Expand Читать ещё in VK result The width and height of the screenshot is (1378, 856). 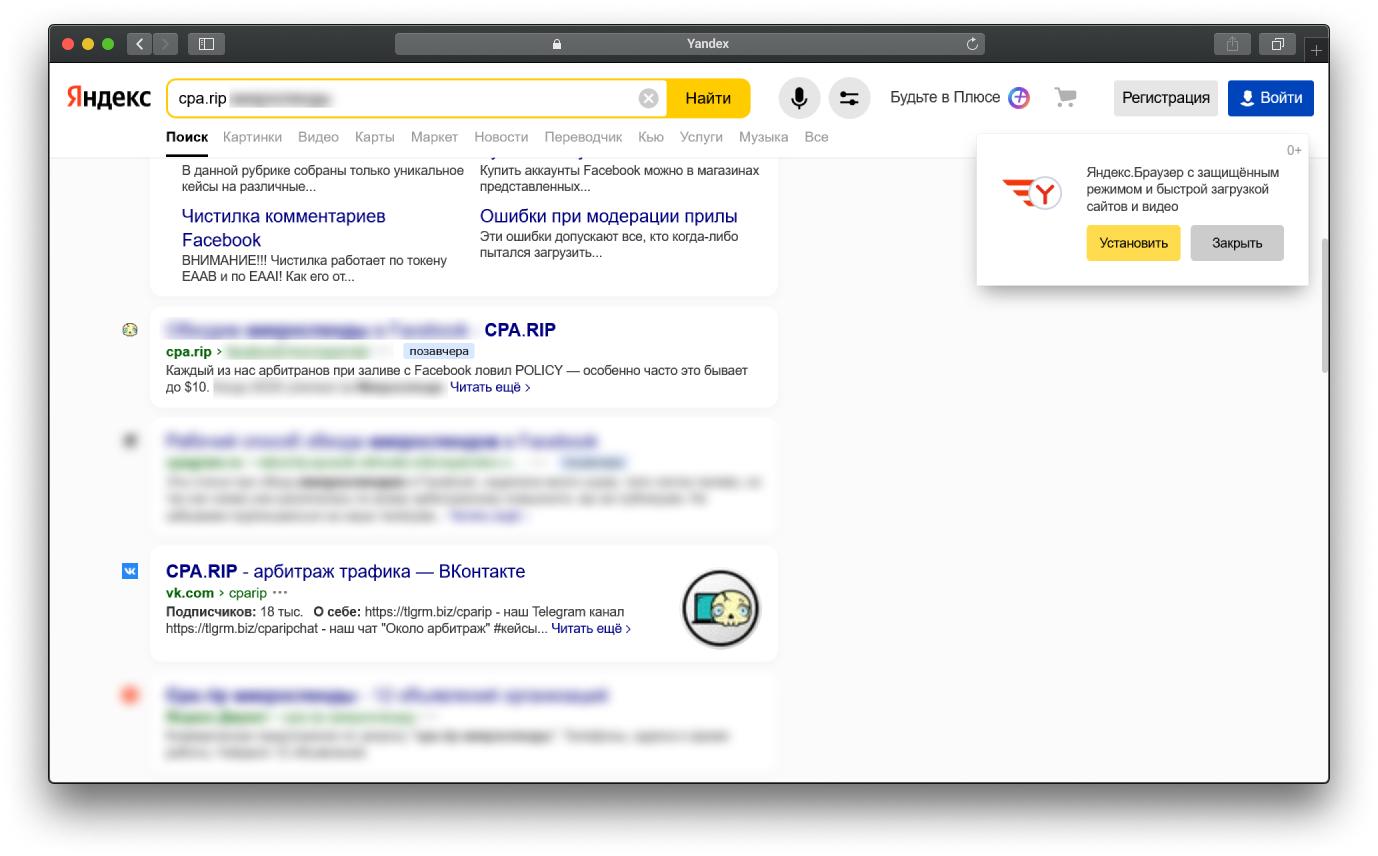pos(591,629)
